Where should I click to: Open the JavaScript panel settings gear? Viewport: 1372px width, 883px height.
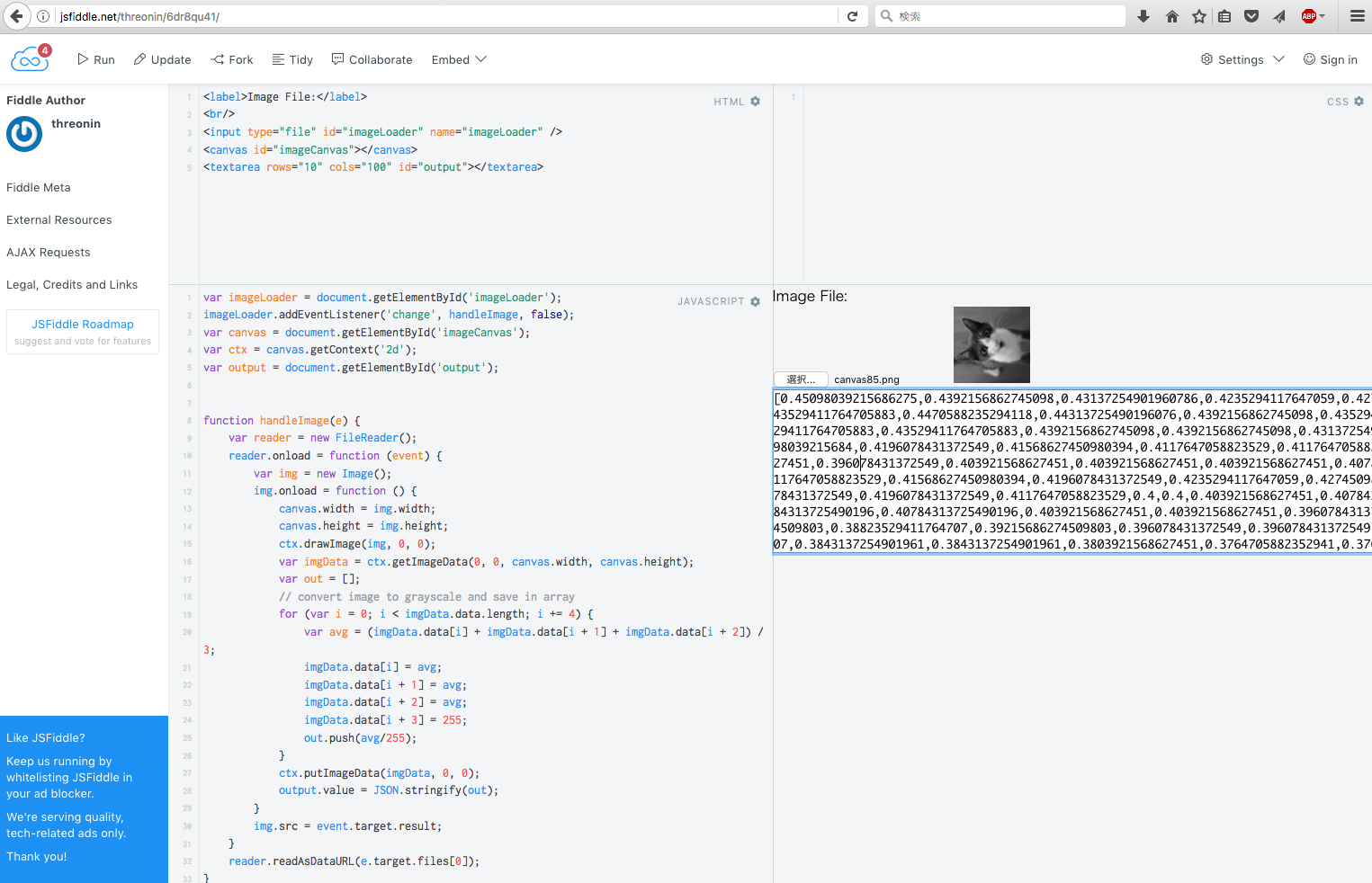click(x=754, y=301)
